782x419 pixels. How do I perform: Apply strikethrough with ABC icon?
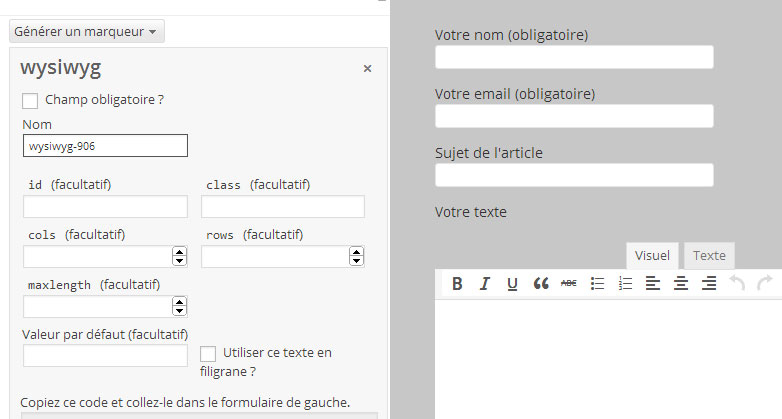[x=569, y=284]
